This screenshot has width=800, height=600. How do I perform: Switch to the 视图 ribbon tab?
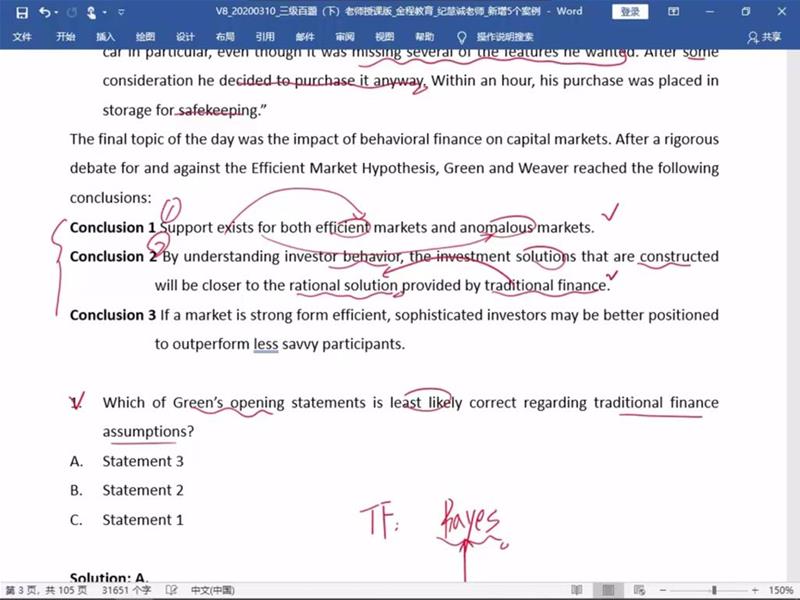coord(385,37)
